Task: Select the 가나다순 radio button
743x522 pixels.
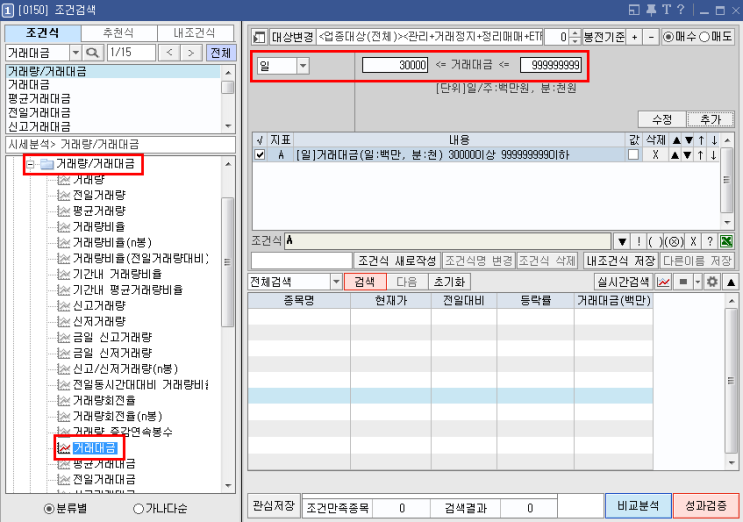Action: point(138,509)
